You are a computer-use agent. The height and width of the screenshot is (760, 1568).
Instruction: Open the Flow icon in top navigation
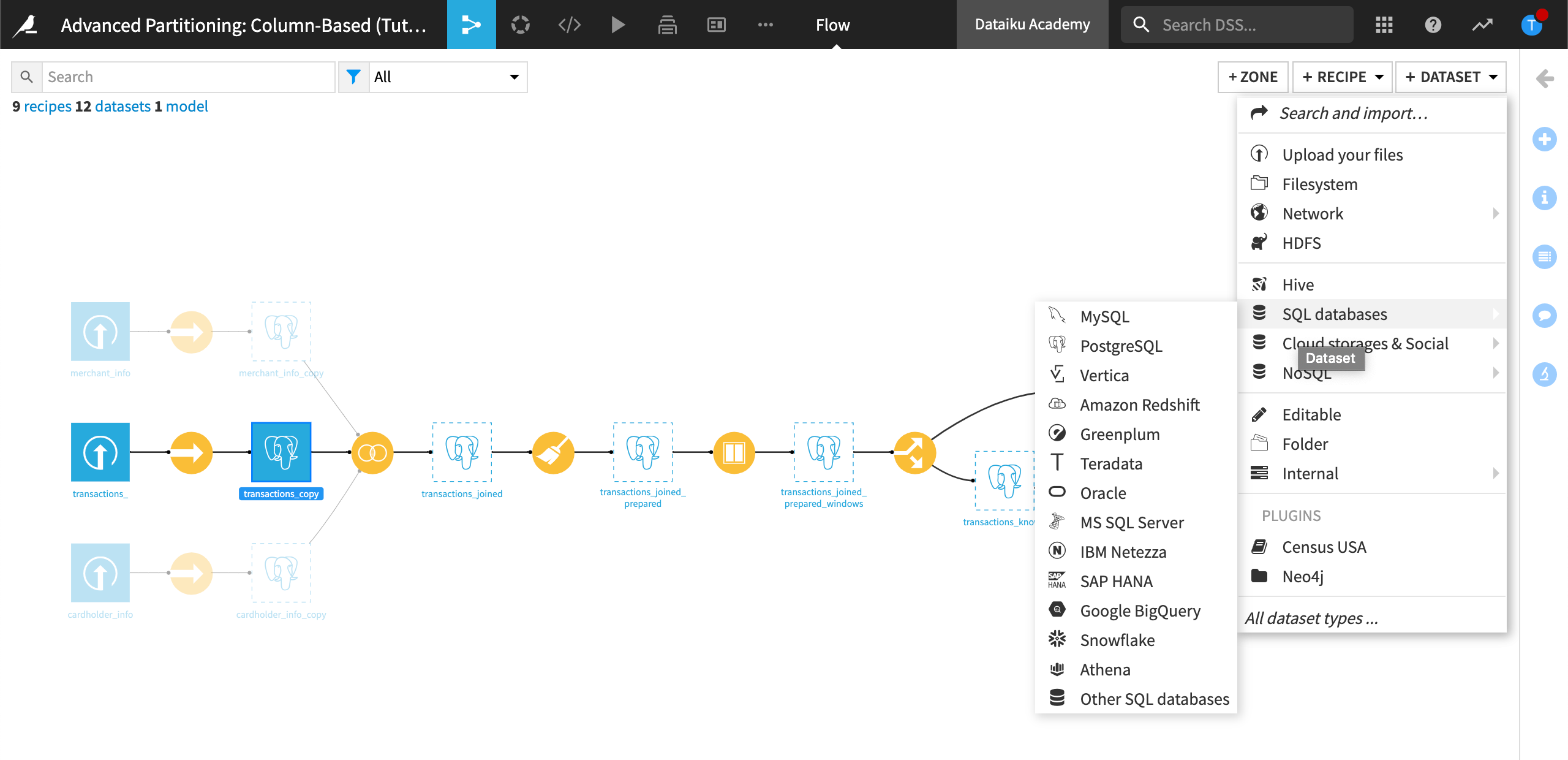[x=471, y=25]
